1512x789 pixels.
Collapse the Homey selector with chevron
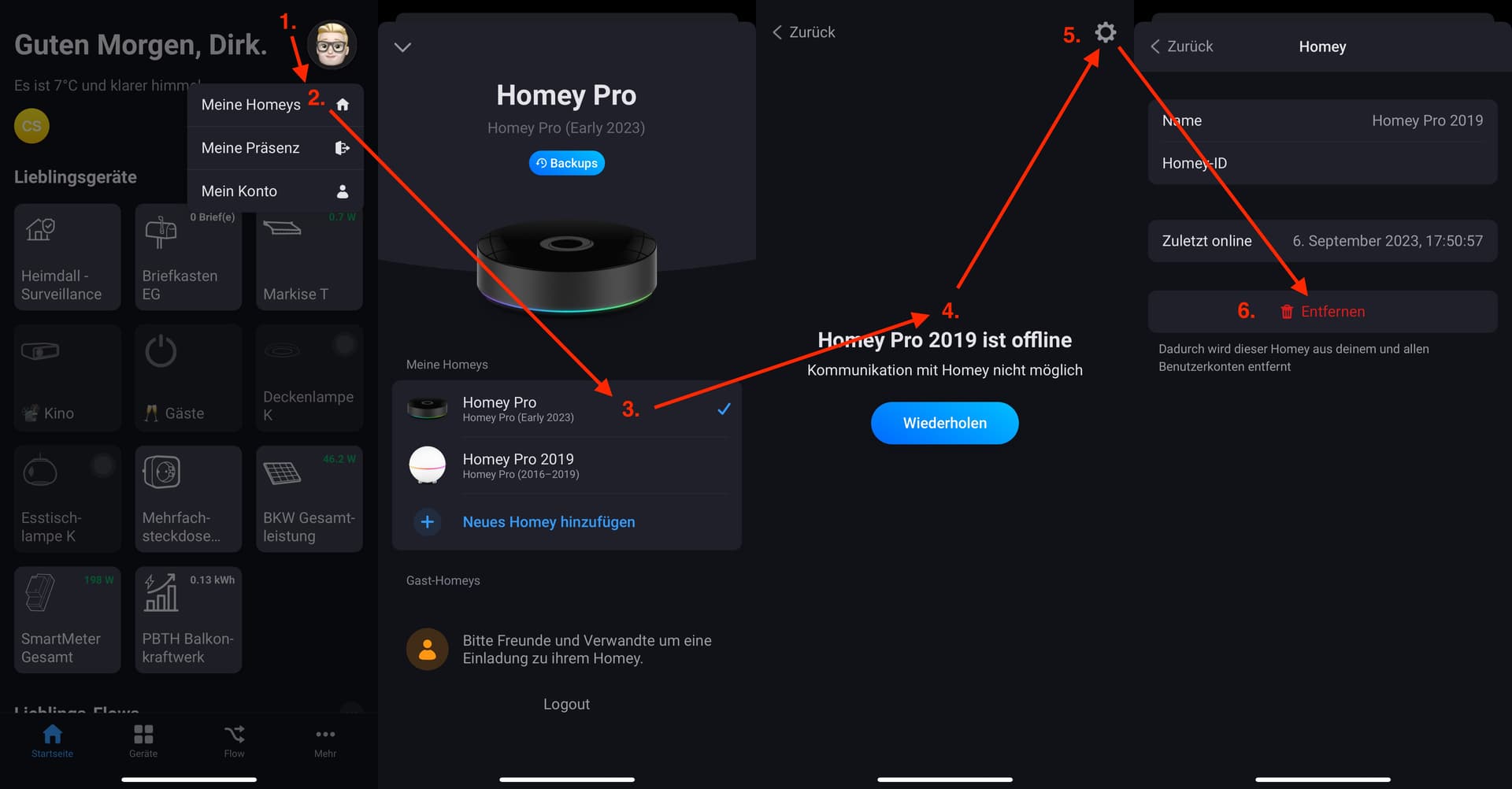402,47
